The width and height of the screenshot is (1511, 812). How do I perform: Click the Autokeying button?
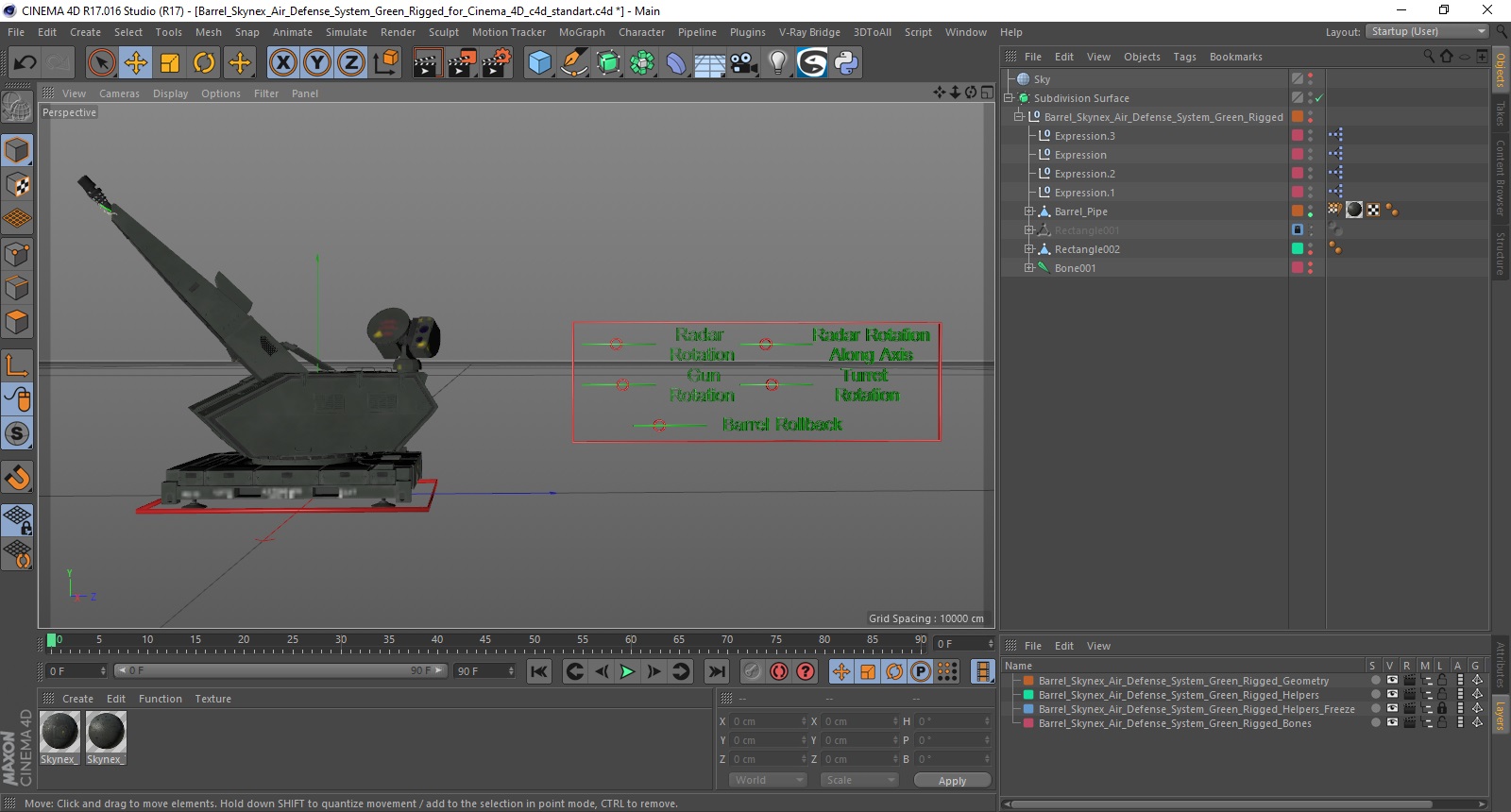click(x=779, y=671)
